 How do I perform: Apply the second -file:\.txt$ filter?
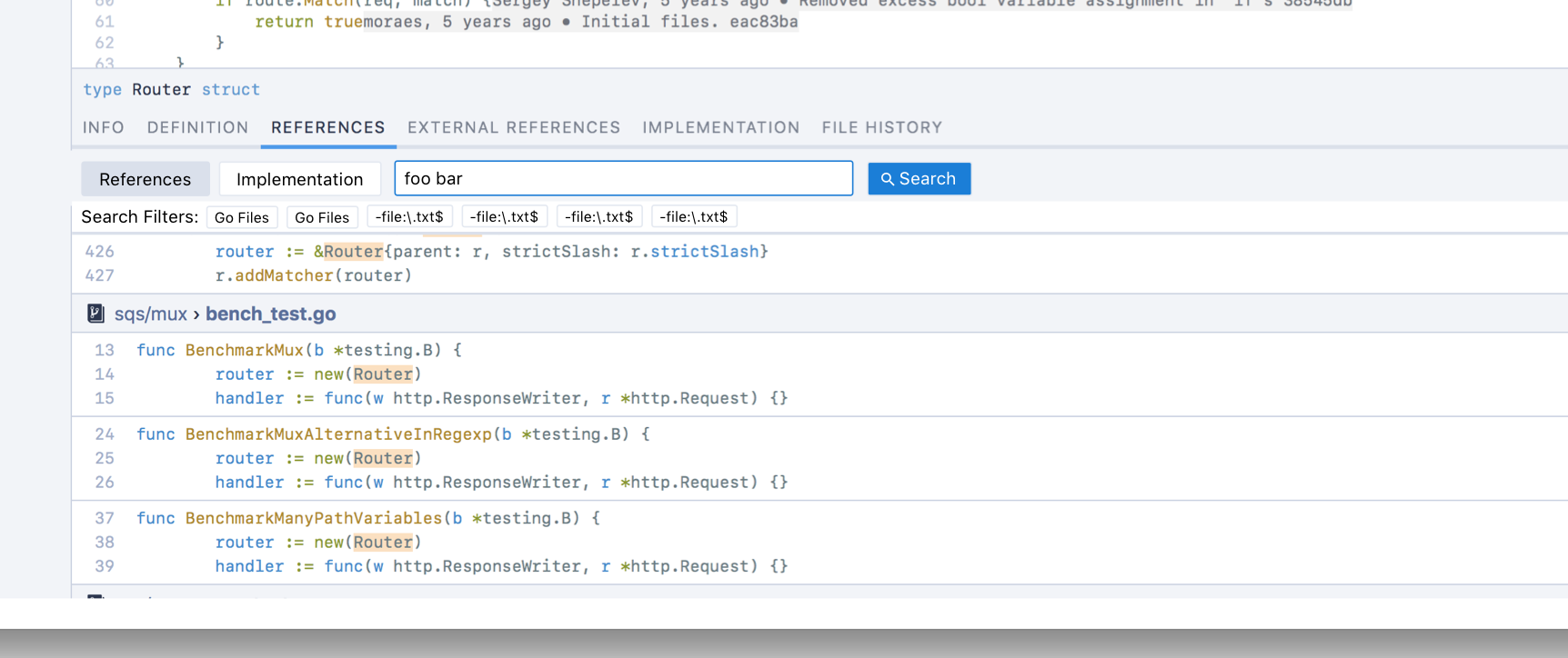(x=504, y=216)
